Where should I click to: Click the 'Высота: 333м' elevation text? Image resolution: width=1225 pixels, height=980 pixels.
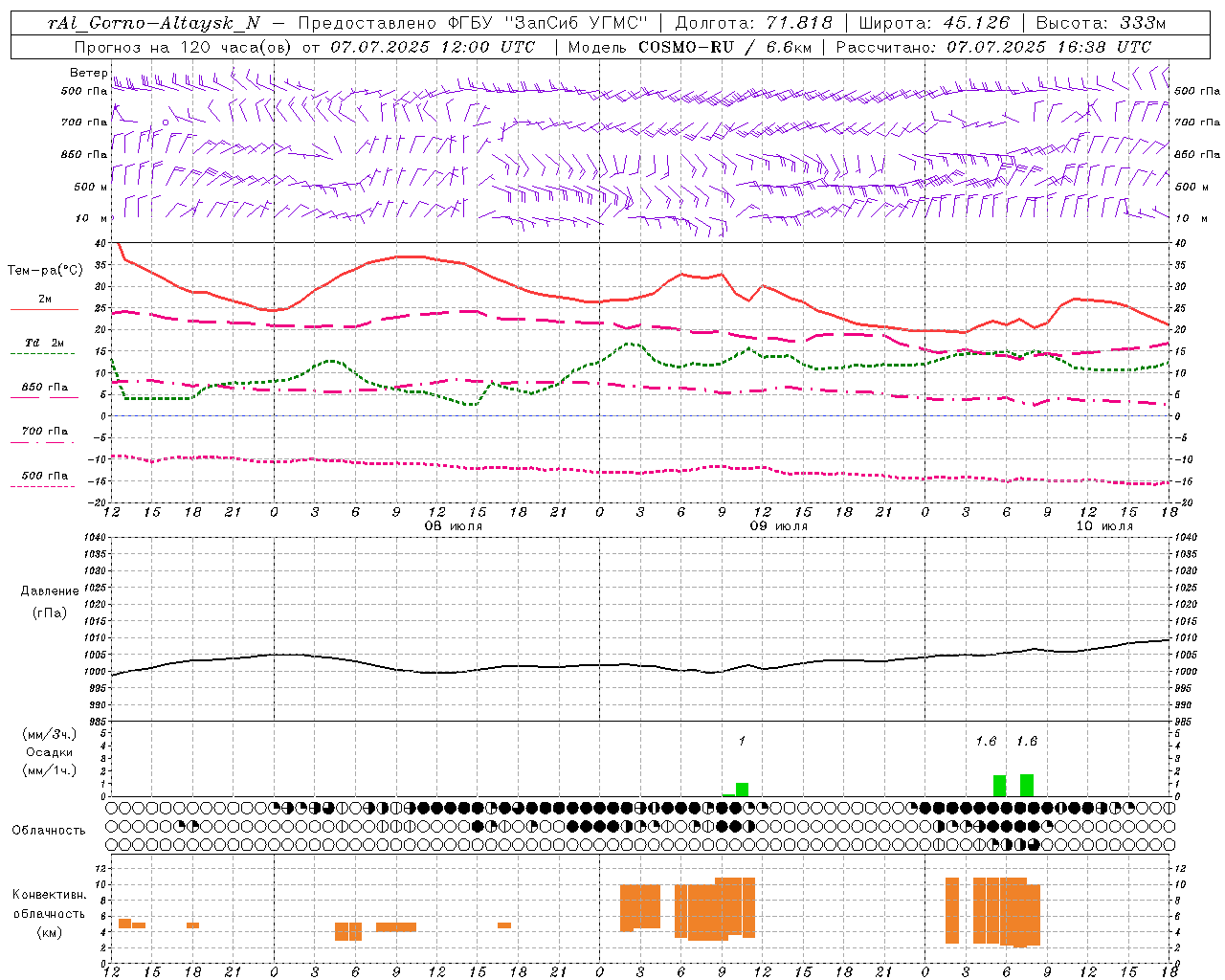[1102, 23]
